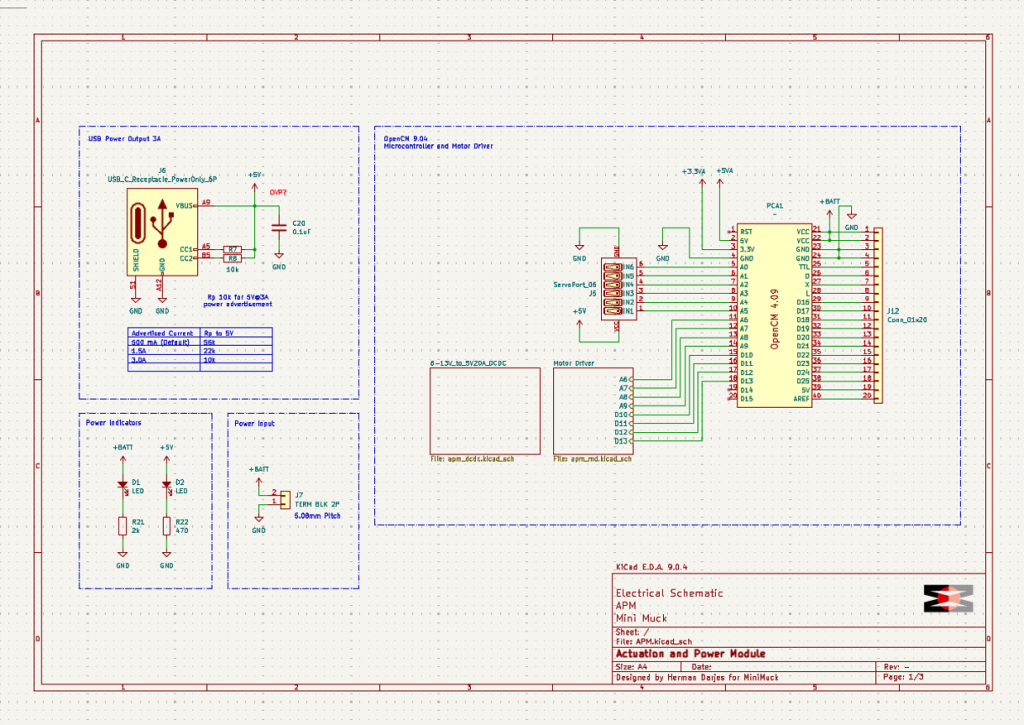1024x725 pixels.
Task: Click the MiniMuck logo in title block
Action: 948,597
